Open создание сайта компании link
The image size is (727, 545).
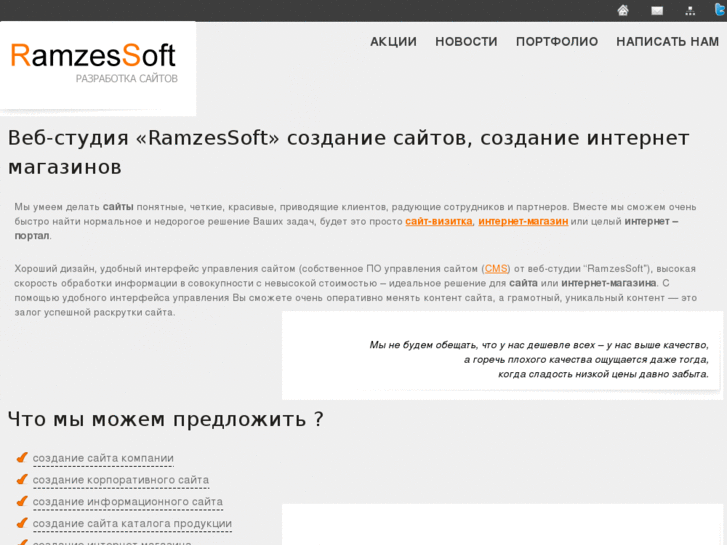coord(103,458)
